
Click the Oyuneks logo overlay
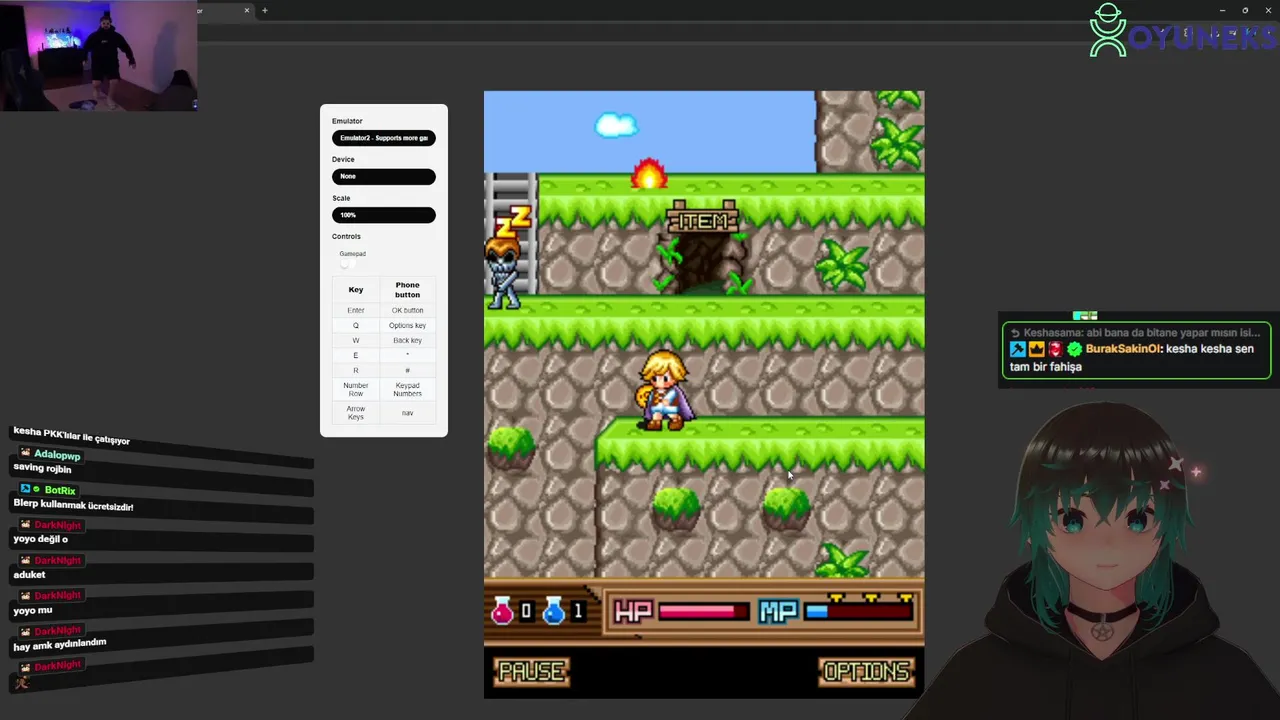pos(1182,32)
